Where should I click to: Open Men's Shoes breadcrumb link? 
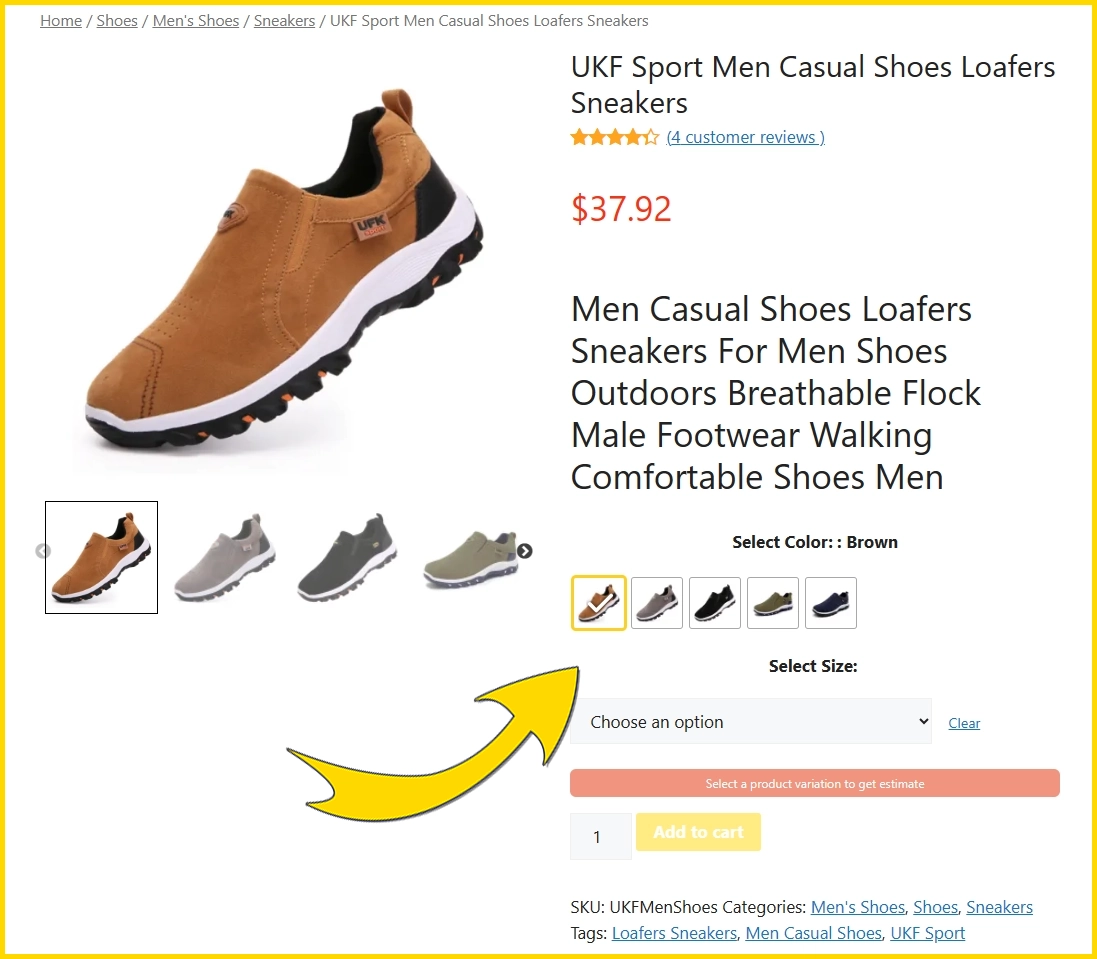(x=196, y=21)
